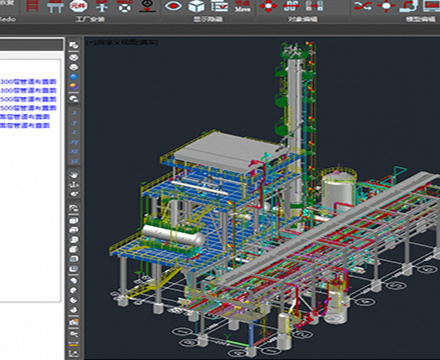The height and width of the screenshot is (360, 440).
Task: Open the last 层管道布置图 link in the list
Action: (x=25, y=125)
